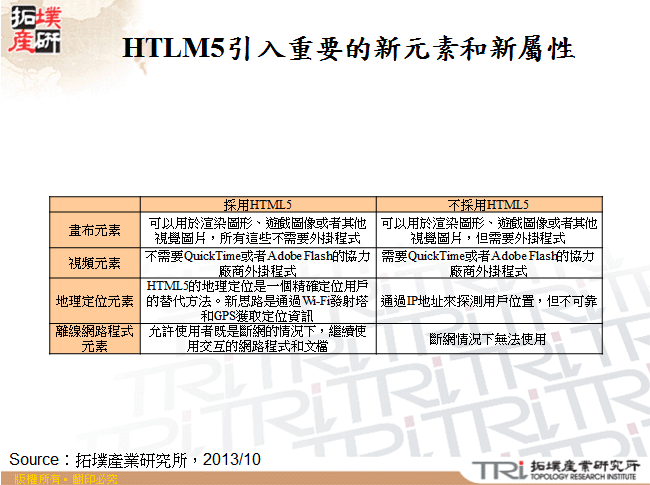
Task: Click cell 斷網情況下無法使用
Action: pyautogui.click(x=489, y=339)
